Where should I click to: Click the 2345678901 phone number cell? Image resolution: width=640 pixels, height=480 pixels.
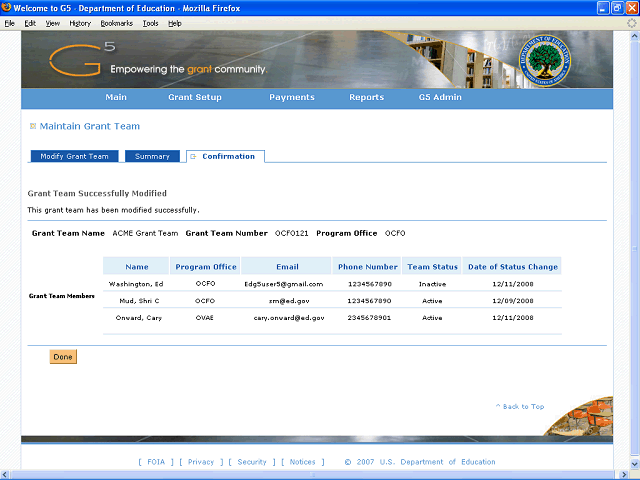pos(369,318)
